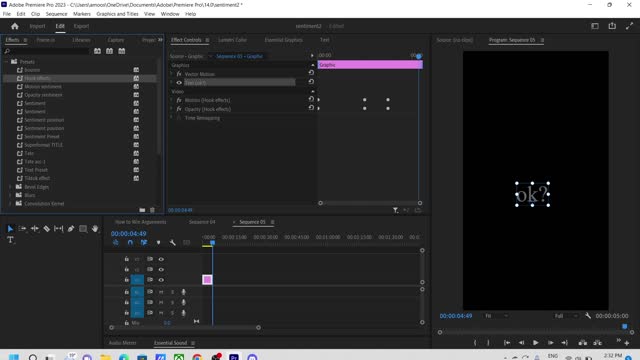Toggle track output eye of bottom video track
The height and width of the screenshot is (360, 640).
click(161, 280)
